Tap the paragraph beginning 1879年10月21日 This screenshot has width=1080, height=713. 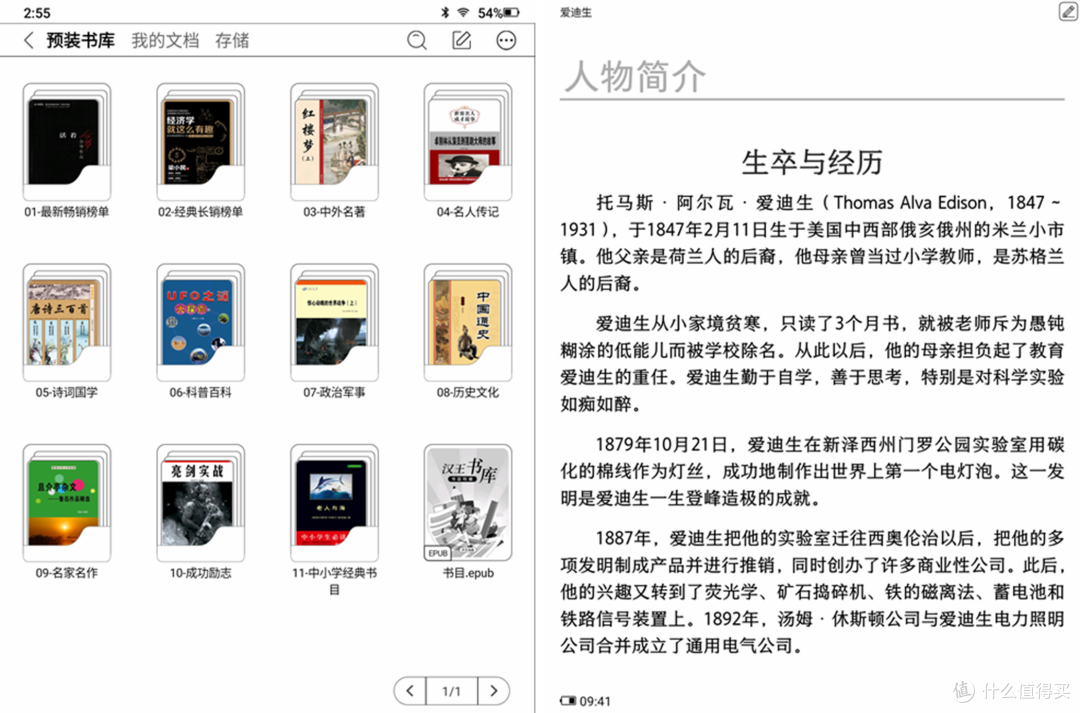click(812, 471)
